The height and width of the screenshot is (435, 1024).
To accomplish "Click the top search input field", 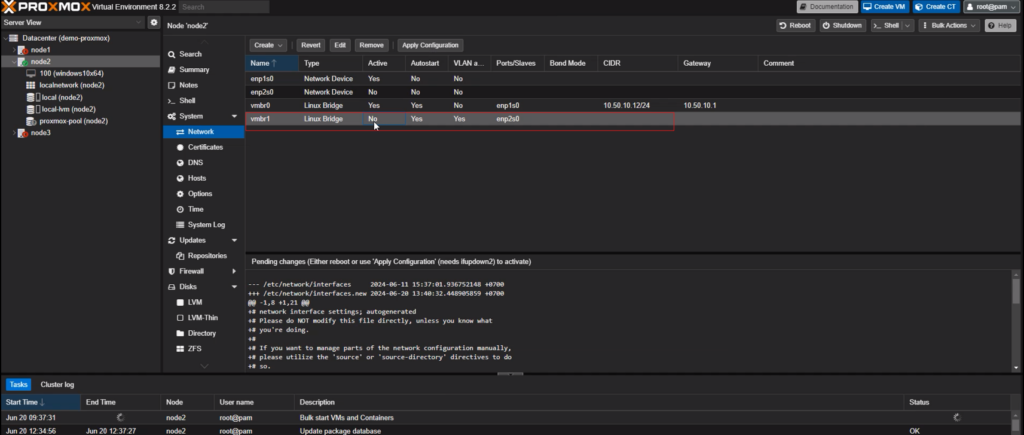I will (224, 7).
